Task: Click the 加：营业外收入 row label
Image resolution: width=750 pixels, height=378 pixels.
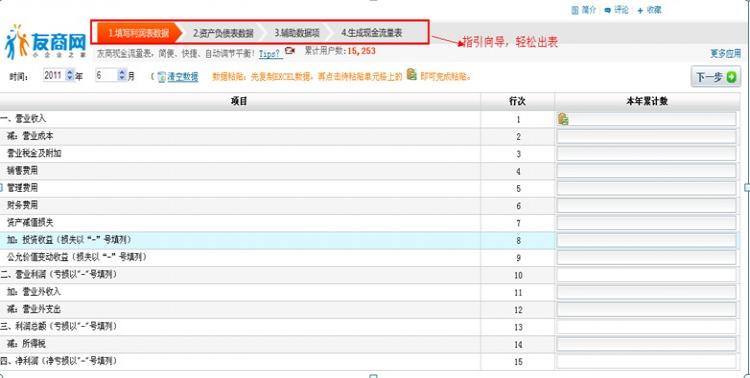Action: click(x=33, y=291)
